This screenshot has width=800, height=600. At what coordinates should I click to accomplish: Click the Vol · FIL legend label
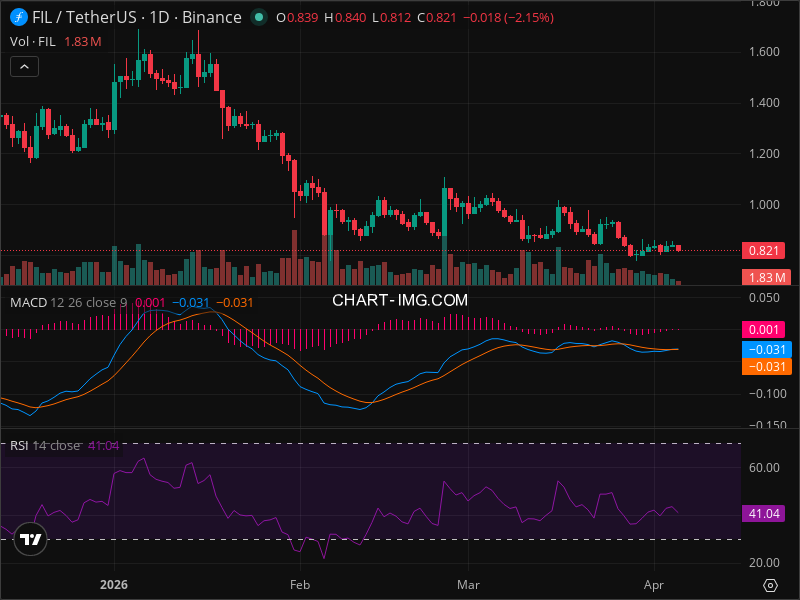33,42
